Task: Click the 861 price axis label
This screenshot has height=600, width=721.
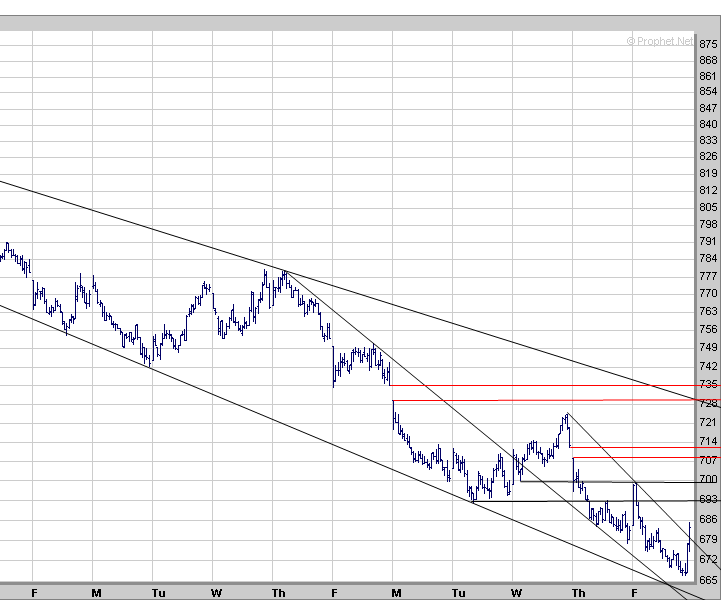Action: pyautogui.click(x=708, y=76)
